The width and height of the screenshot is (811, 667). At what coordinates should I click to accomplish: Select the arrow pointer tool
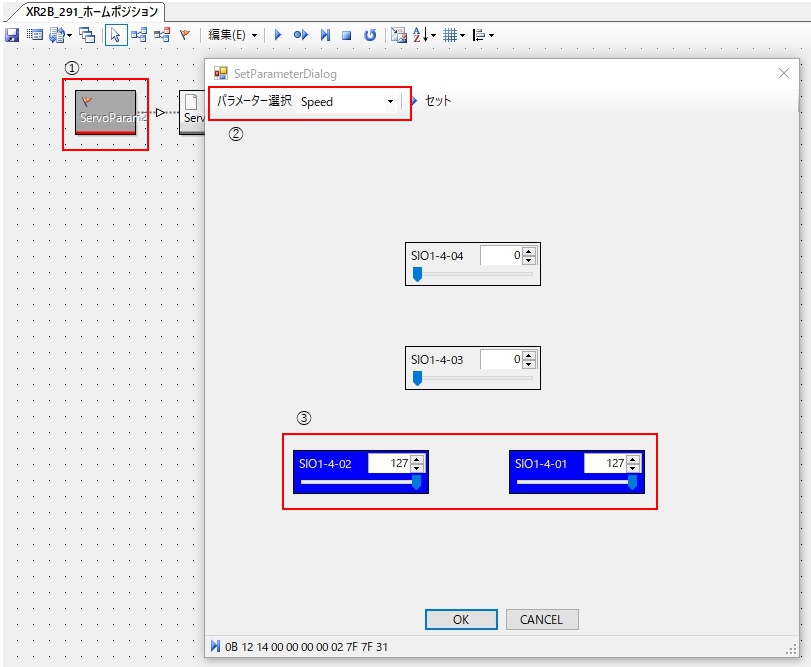tap(116, 35)
